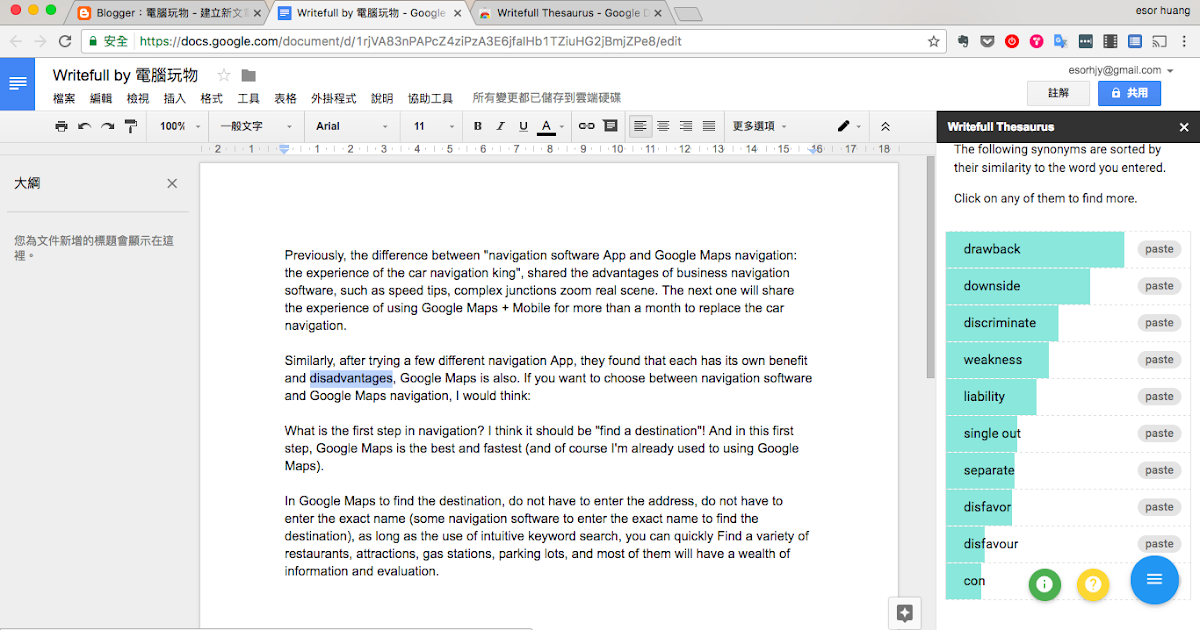
Task: Collapse the menus with double chevron
Action: (885, 126)
